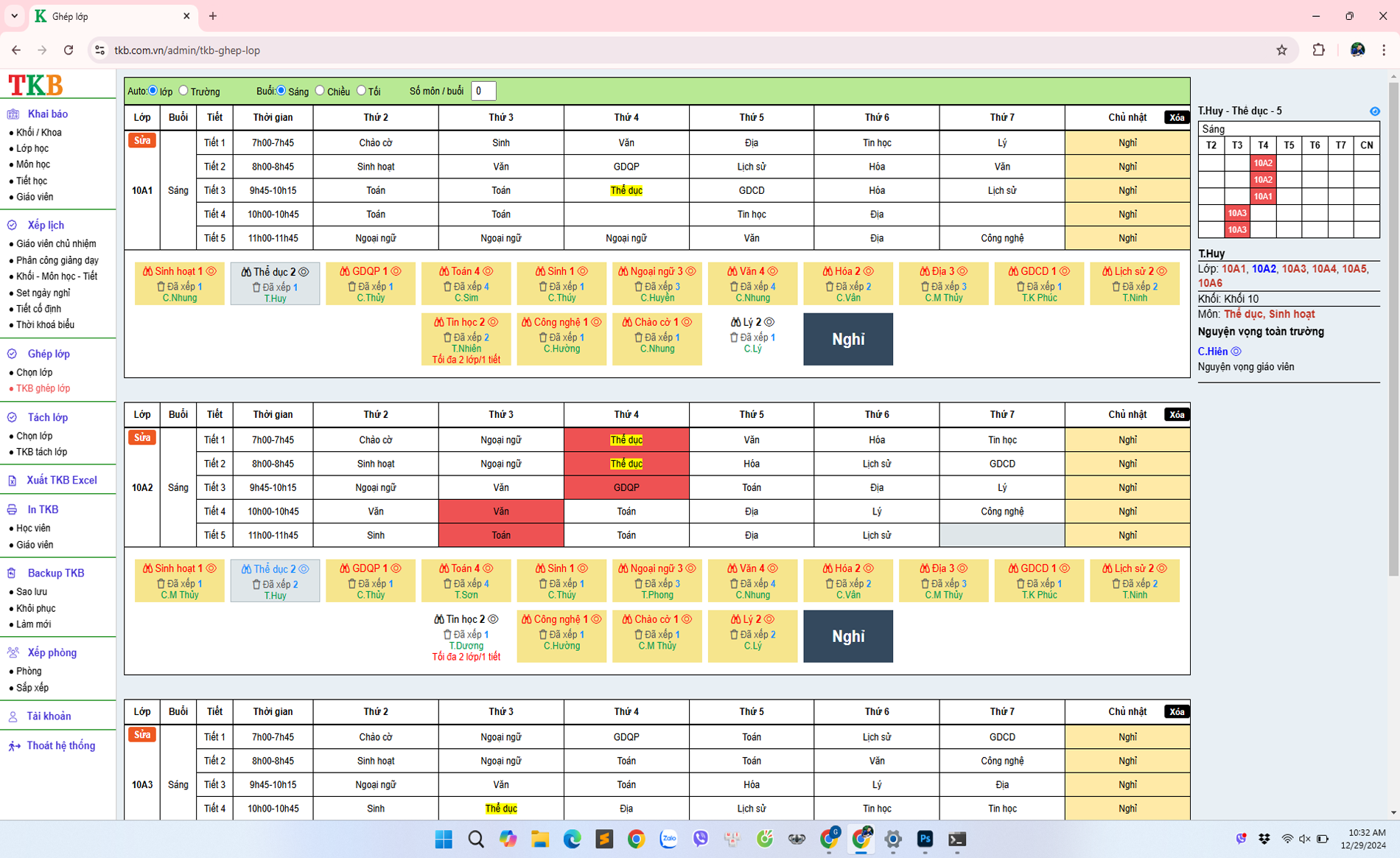
Task: Click the eye icon beside T.Huy header
Action: click(1374, 111)
